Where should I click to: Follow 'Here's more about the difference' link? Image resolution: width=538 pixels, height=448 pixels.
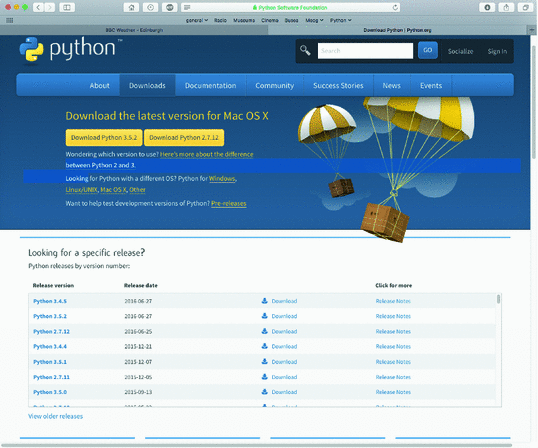click(207, 154)
